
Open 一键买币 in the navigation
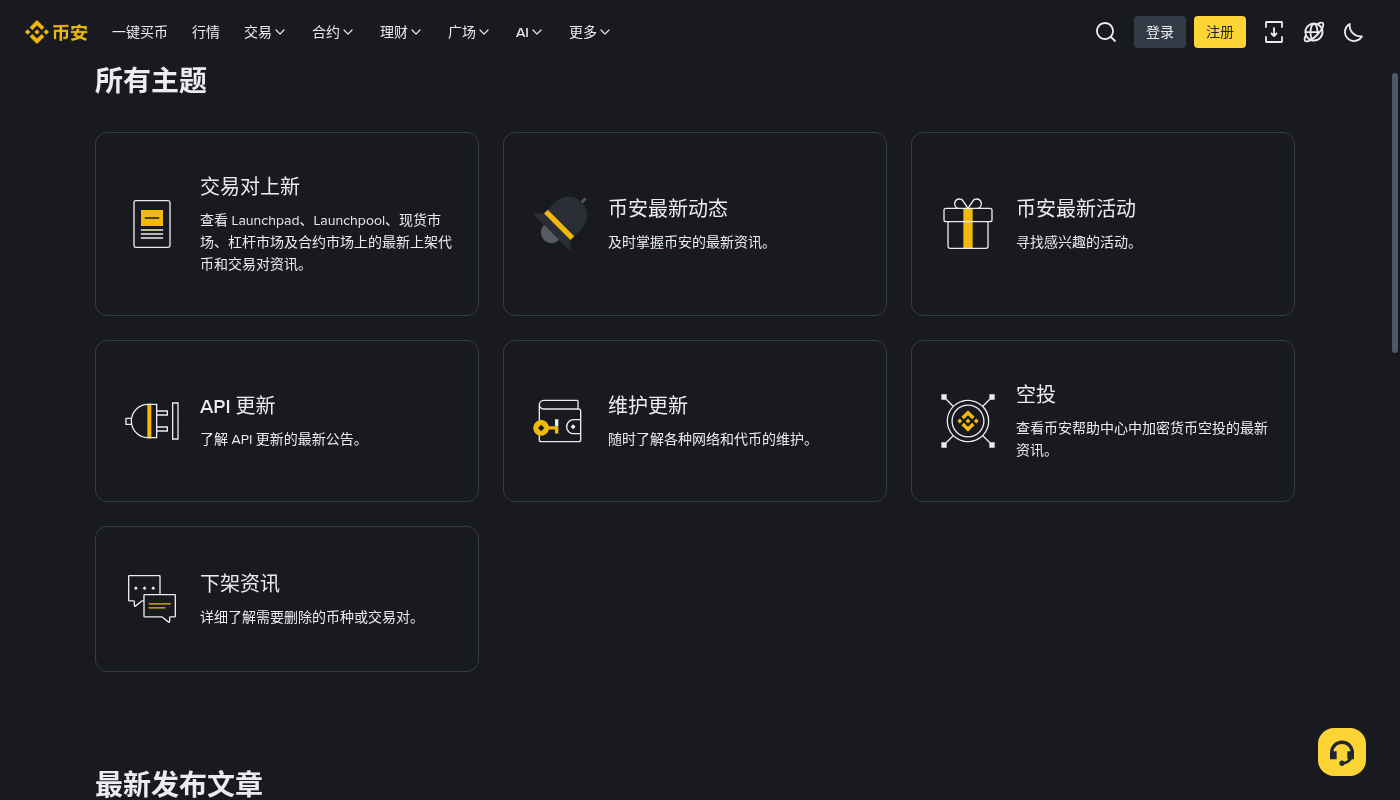coord(140,32)
